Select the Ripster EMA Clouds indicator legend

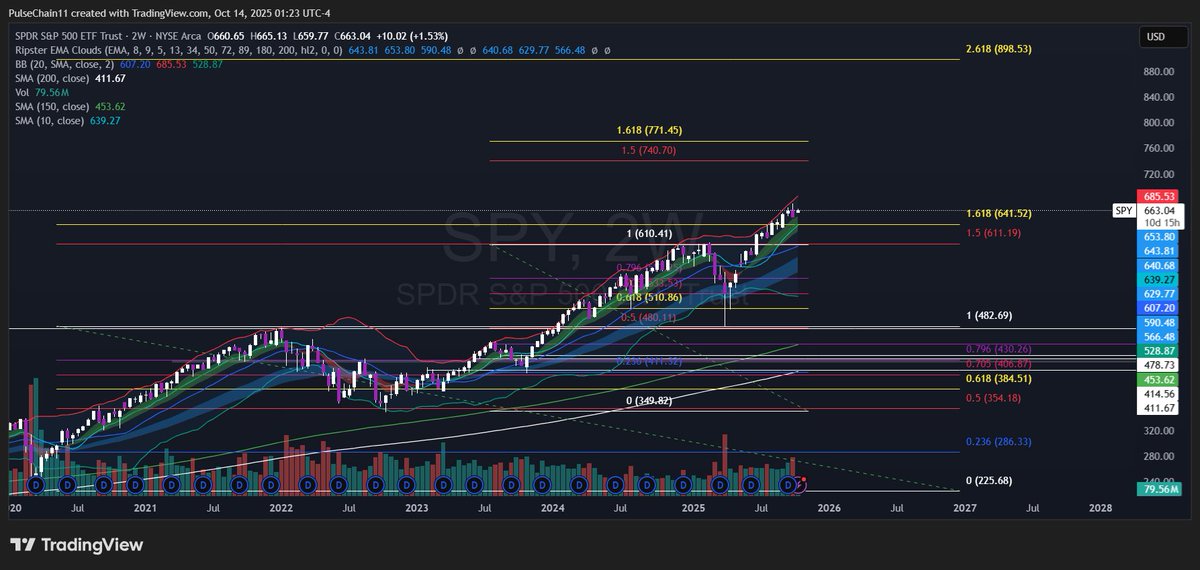[178, 50]
